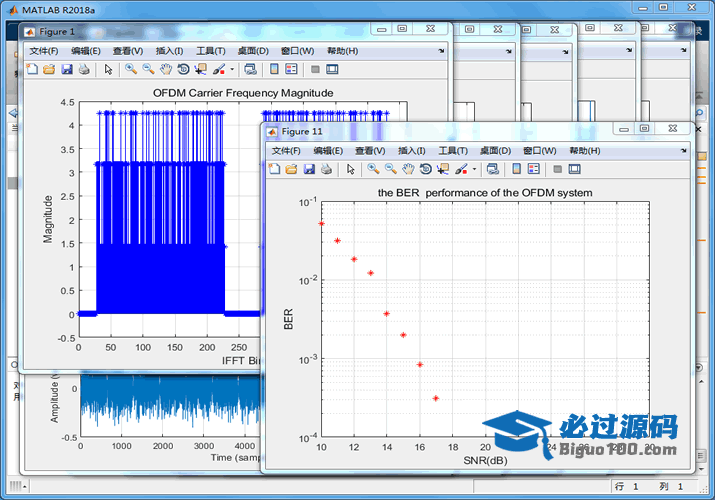
Task: Open 编辑(E) menu in Figure 1
Action: point(86,51)
